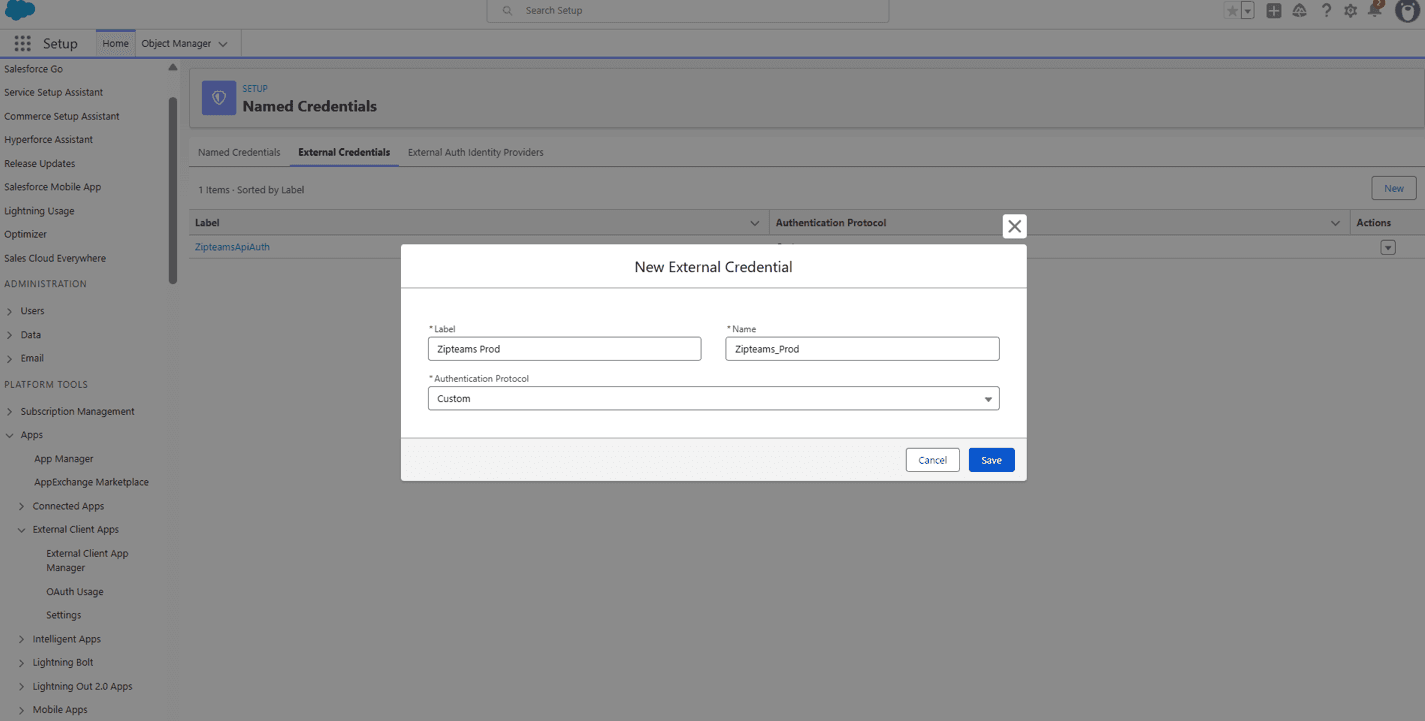Open Lightning Usage page
Viewport: 1425px width, 721px height.
click(39, 211)
